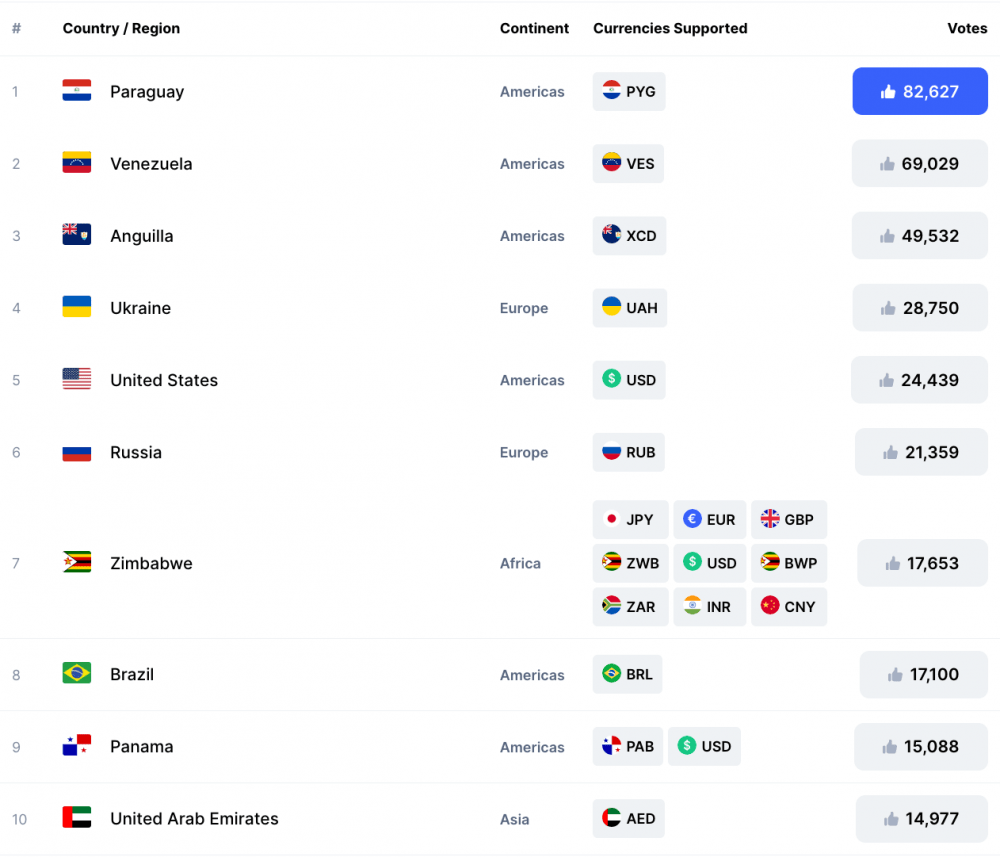This screenshot has width=1000, height=857.
Task: Select the ZWB currency chip for Zimbabwe
Action: tap(630, 563)
